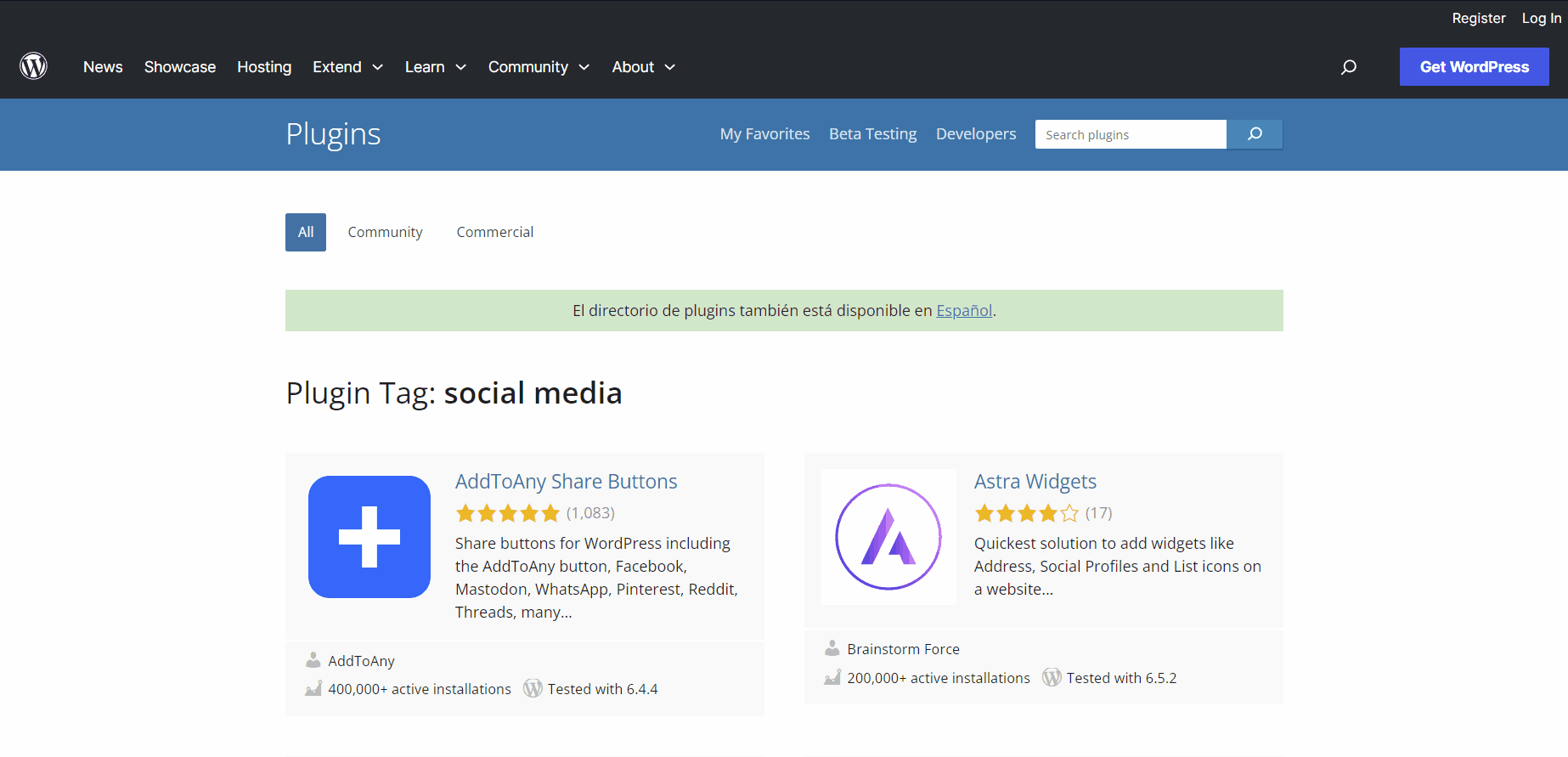Switch to the Commercial filter tab
The height and width of the screenshot is (757, 1568).
pyautogui.click(x=494, y=232)
